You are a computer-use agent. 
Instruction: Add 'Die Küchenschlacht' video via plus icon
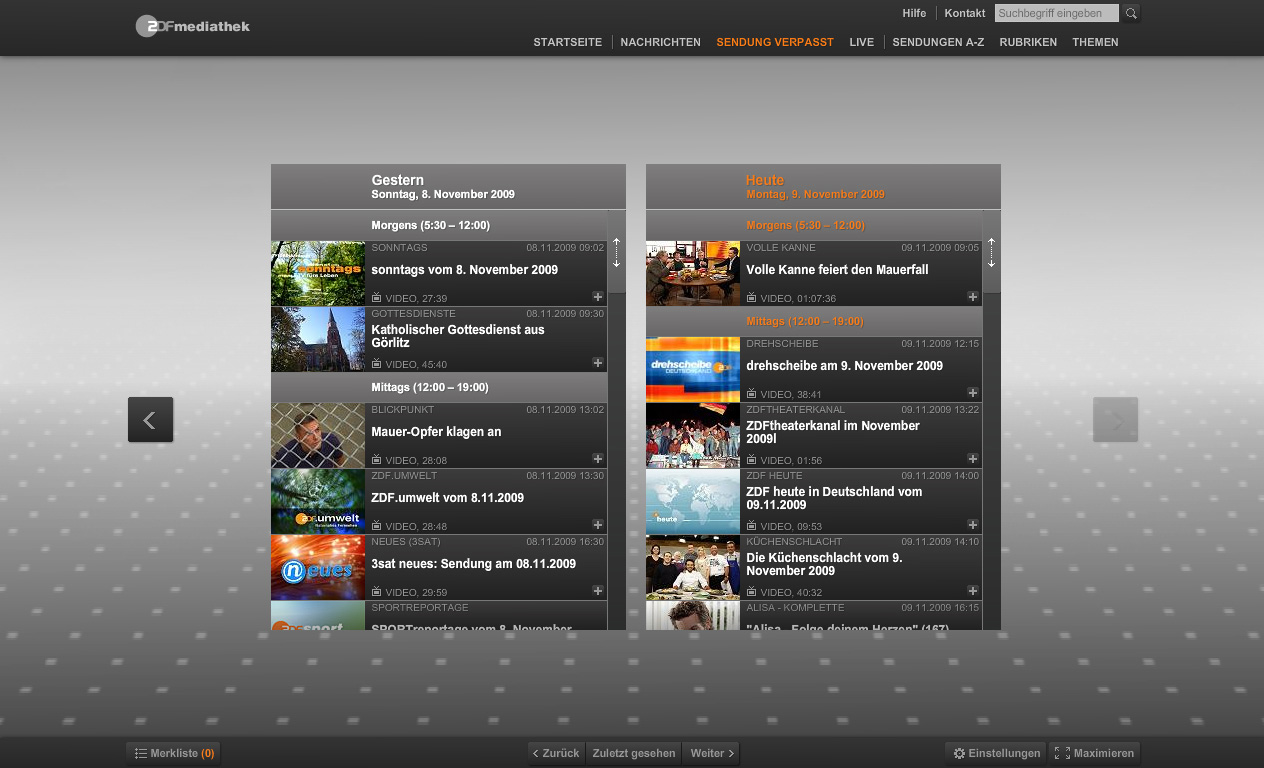point(972,591)
